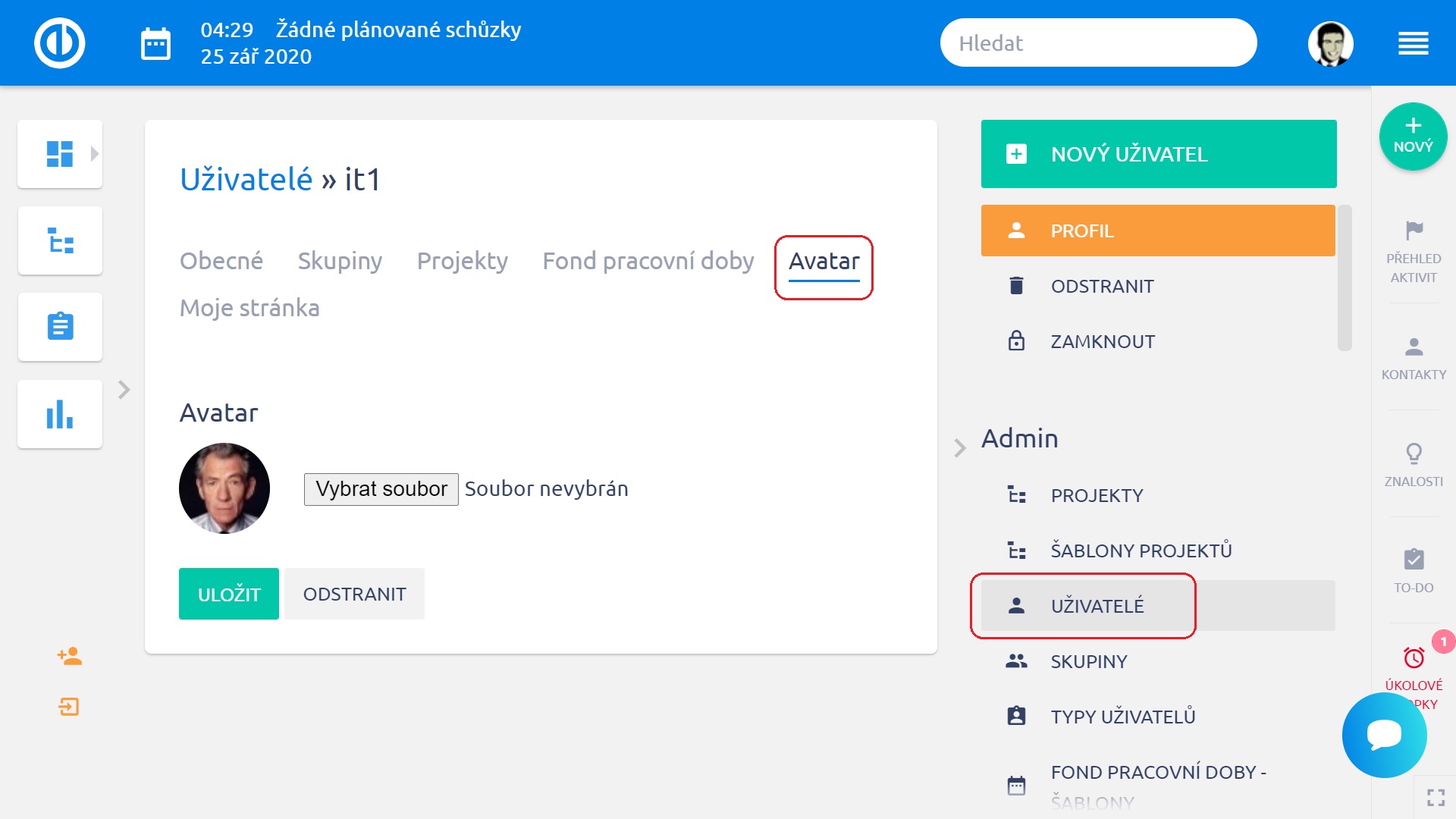Click the orange sign-out icon
Screen dimensions: 1456x819
pos(69,707)
